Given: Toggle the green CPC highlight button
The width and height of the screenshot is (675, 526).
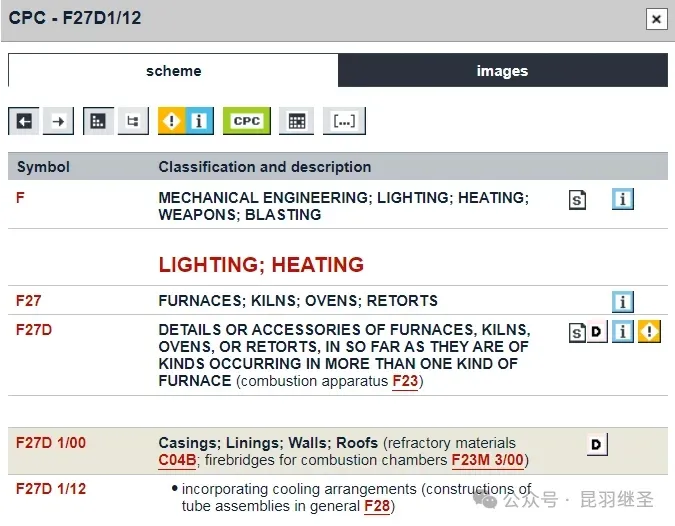Looking at the screenshot, I should tap(246, 121).
